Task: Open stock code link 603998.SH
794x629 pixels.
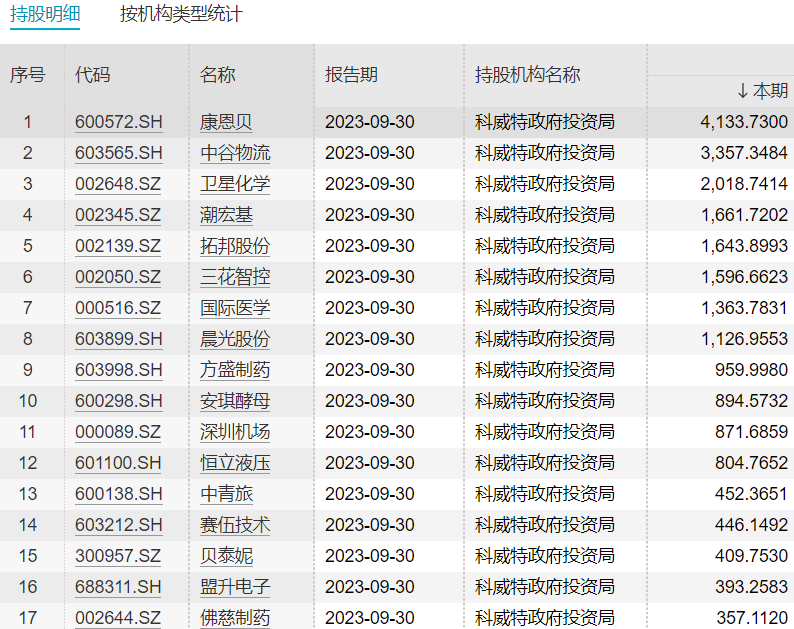Action: click(118, 370)
